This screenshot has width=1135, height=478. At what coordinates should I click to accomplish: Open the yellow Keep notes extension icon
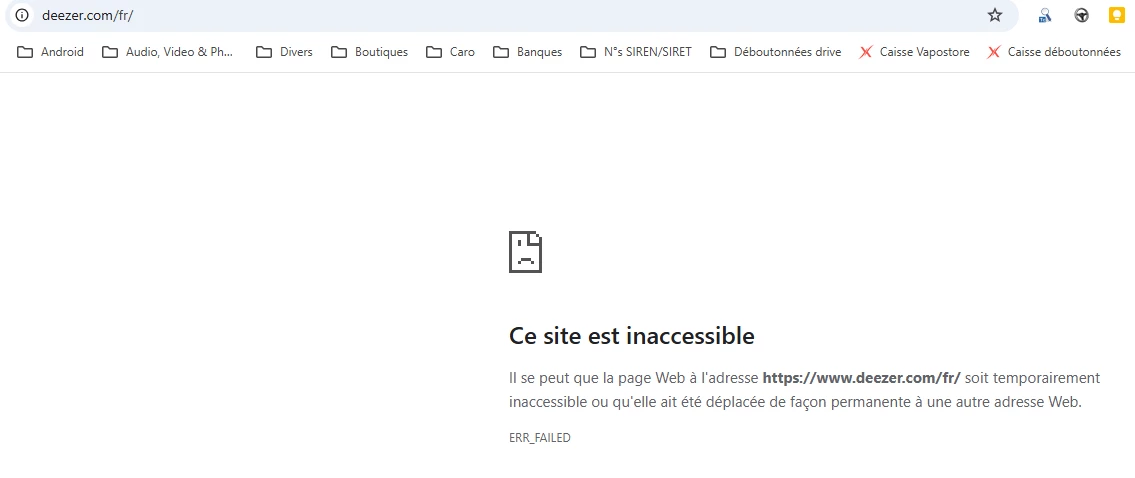point(1117,15)
